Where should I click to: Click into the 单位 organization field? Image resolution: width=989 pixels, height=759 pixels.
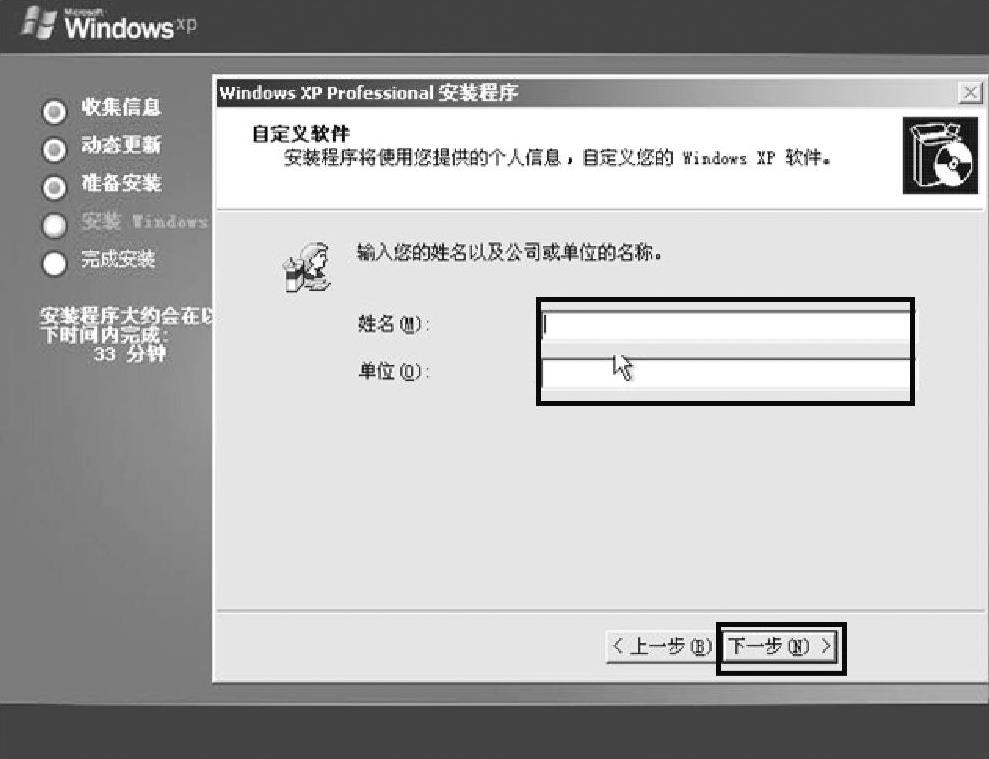pyautogui.click(x=725, y=374)
